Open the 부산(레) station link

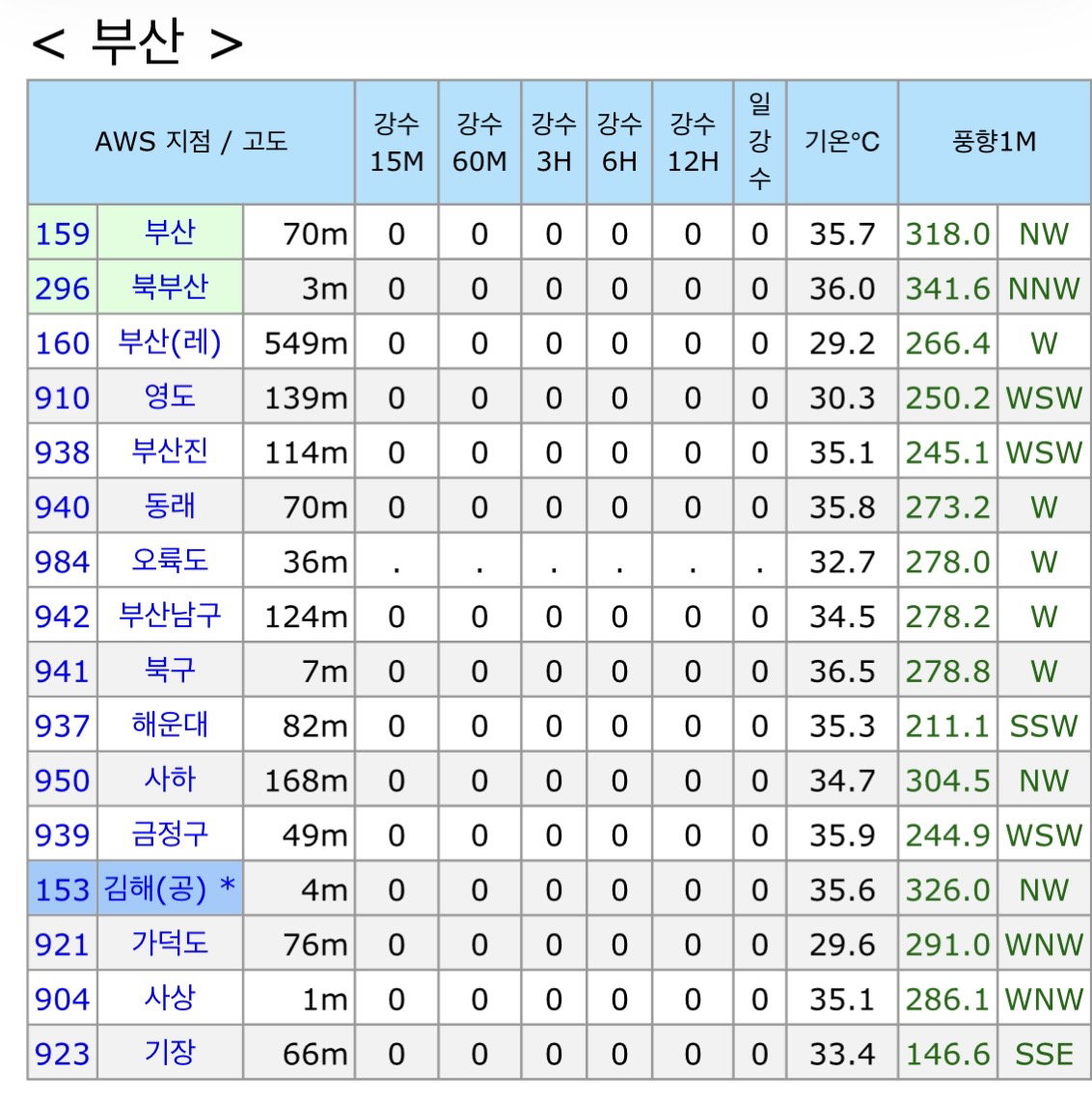[x=170, y=343]
